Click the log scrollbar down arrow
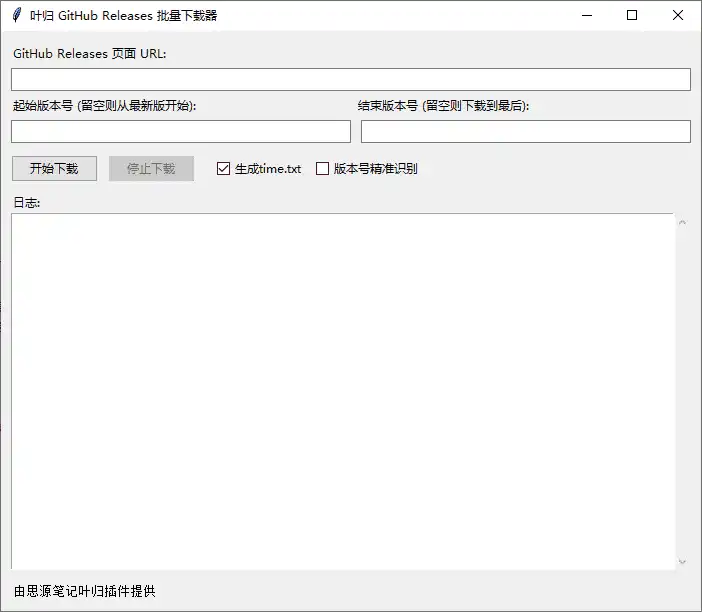702x612 pixels. pyautogui.click(x=682, y=561)
